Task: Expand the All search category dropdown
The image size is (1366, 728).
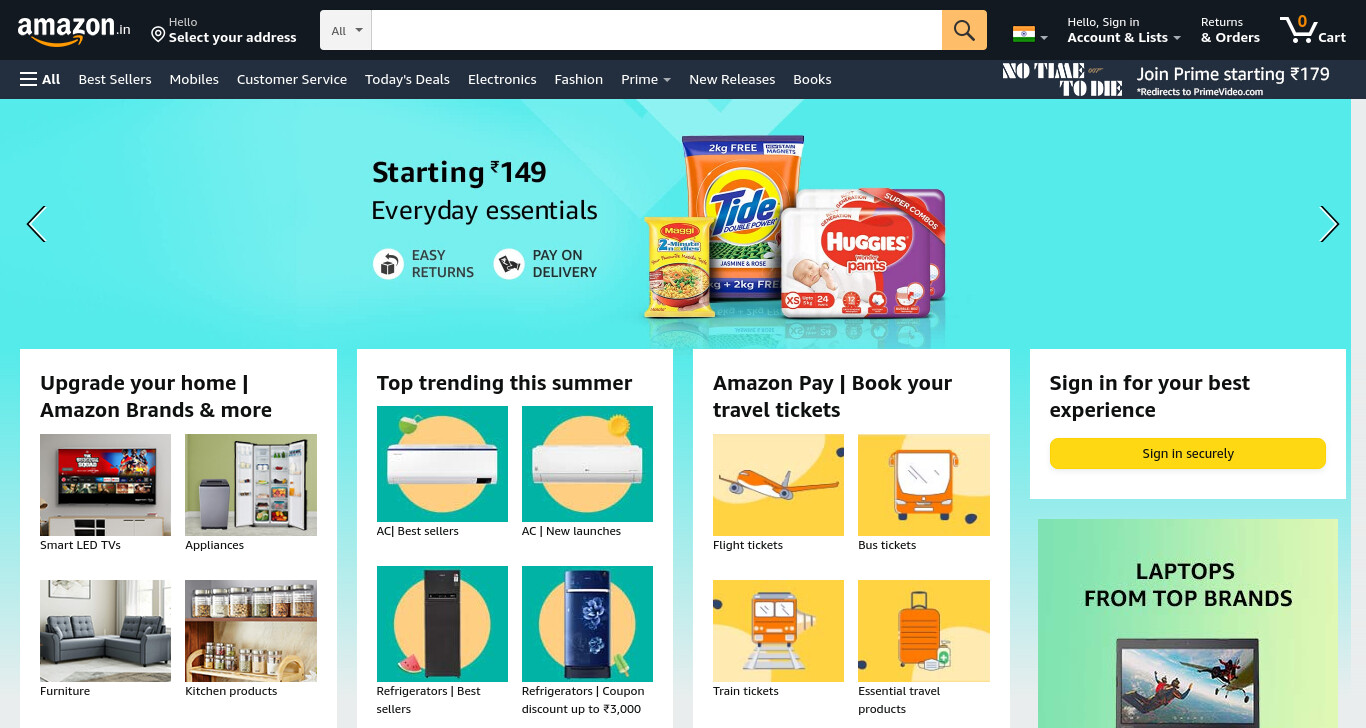Action: click(346, 30)
